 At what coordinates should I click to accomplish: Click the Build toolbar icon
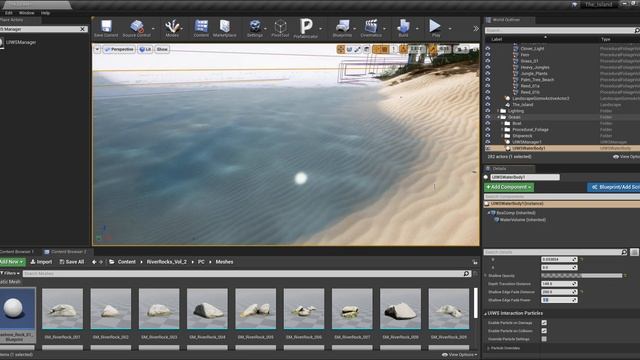[403, 28]
